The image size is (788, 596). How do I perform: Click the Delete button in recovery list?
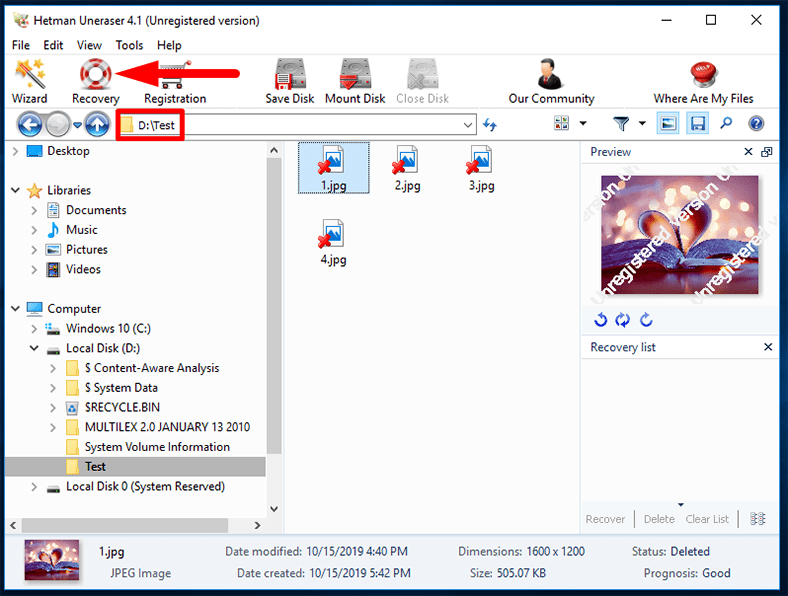coord(659,519)
